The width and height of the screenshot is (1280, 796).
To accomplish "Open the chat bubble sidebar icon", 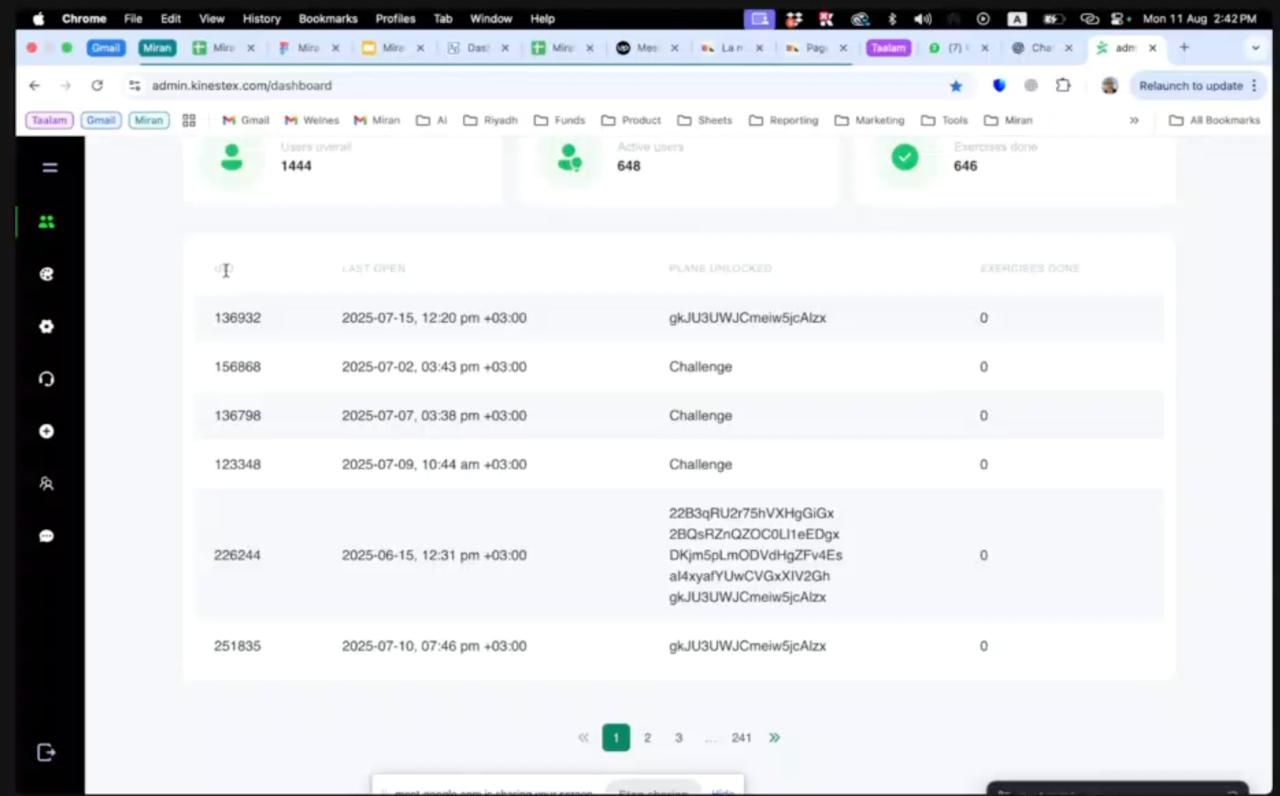I will 46,536.
